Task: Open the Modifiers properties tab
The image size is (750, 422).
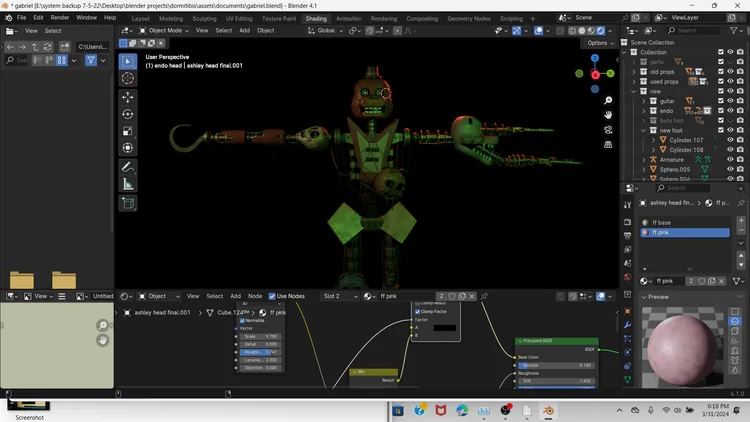Action: point(628,325)
